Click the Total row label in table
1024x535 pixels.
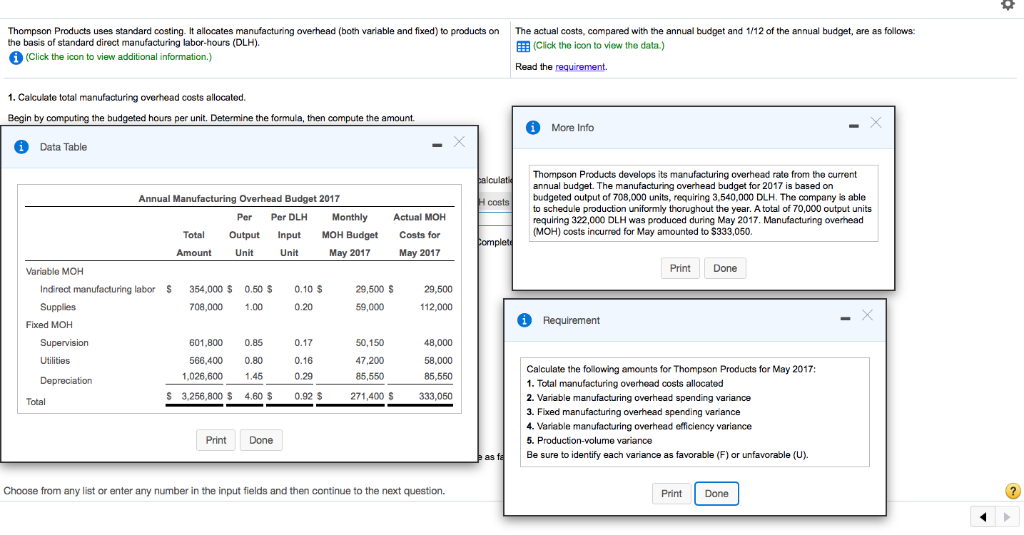coord(36,402)
